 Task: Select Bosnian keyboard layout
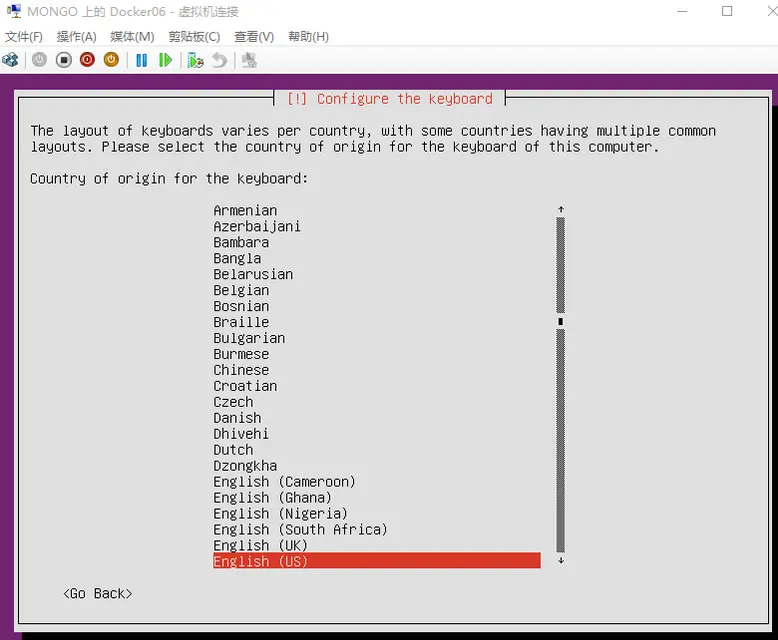coord(241,306)
